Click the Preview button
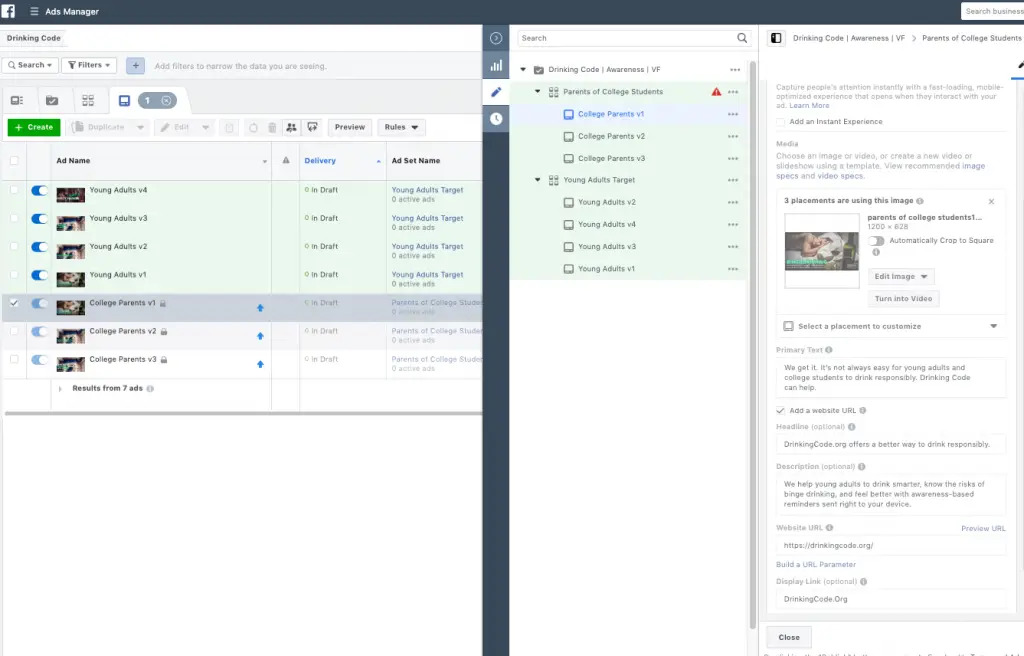Image resolution: width=1024 pixels, height=656 pixels. tap(350, 127)
